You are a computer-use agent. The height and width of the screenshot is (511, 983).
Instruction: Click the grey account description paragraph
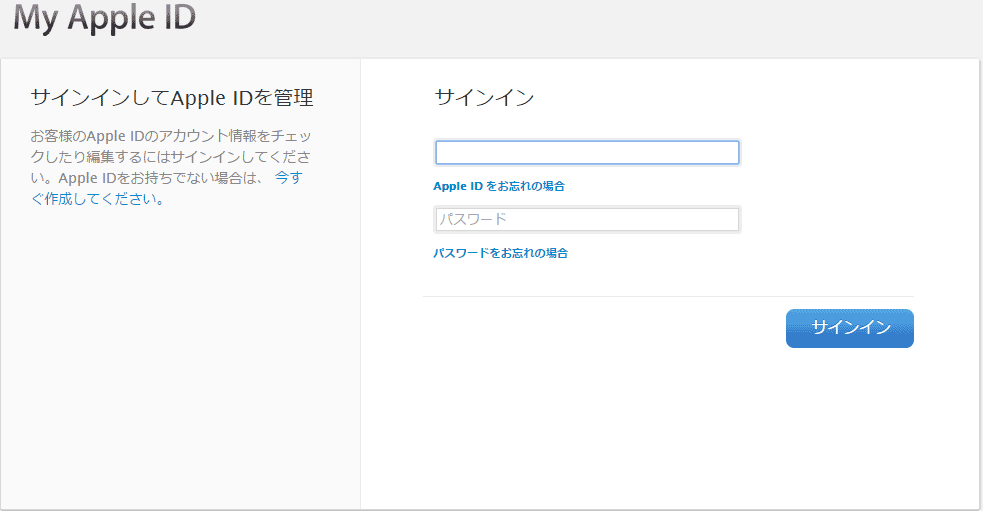(170, 157)
